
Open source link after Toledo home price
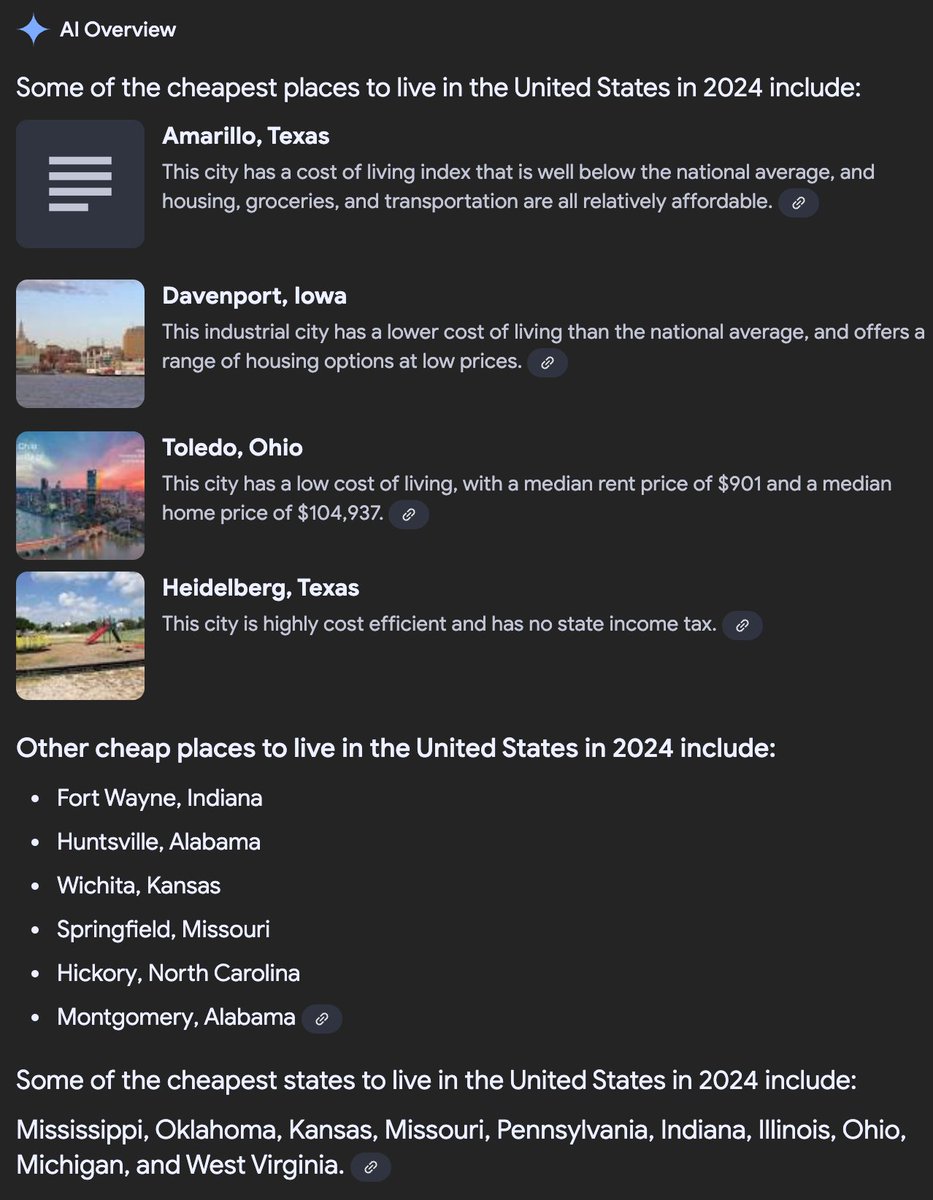point(408,515)
